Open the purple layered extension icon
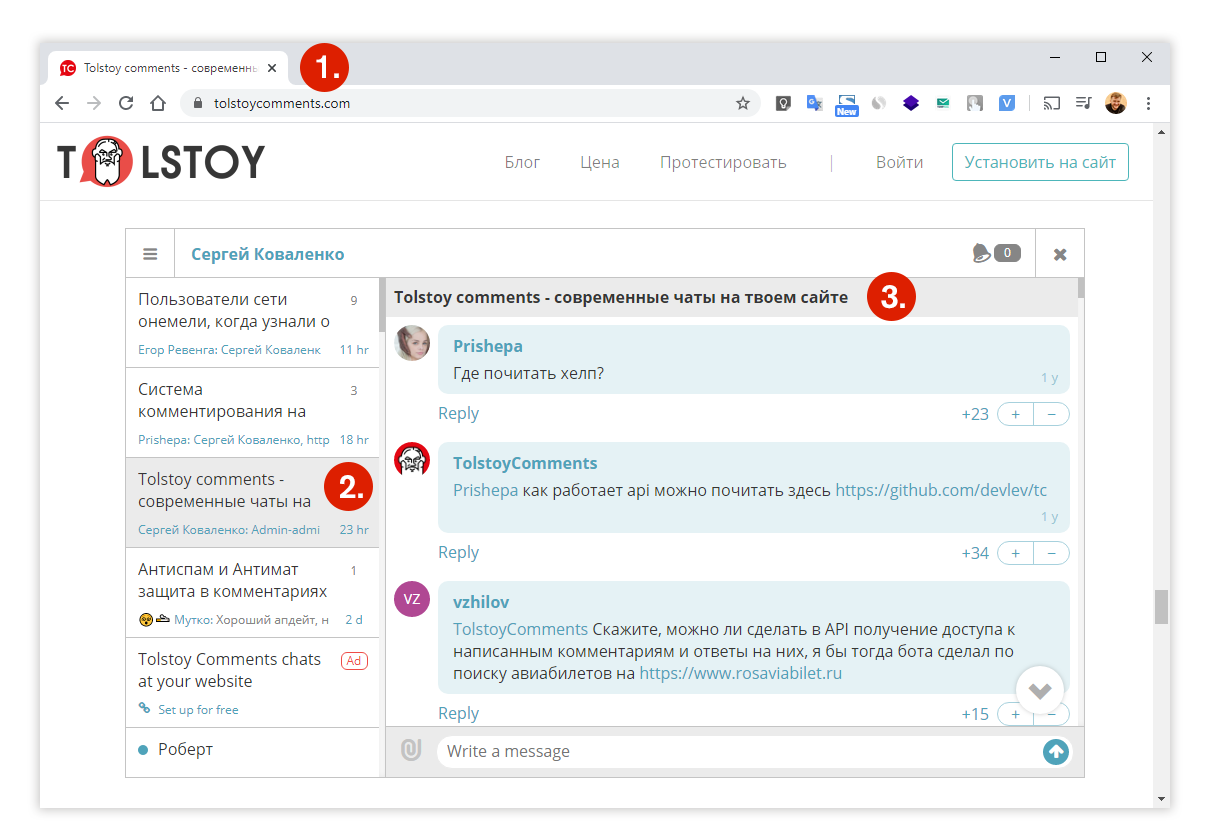 point(910,103)
